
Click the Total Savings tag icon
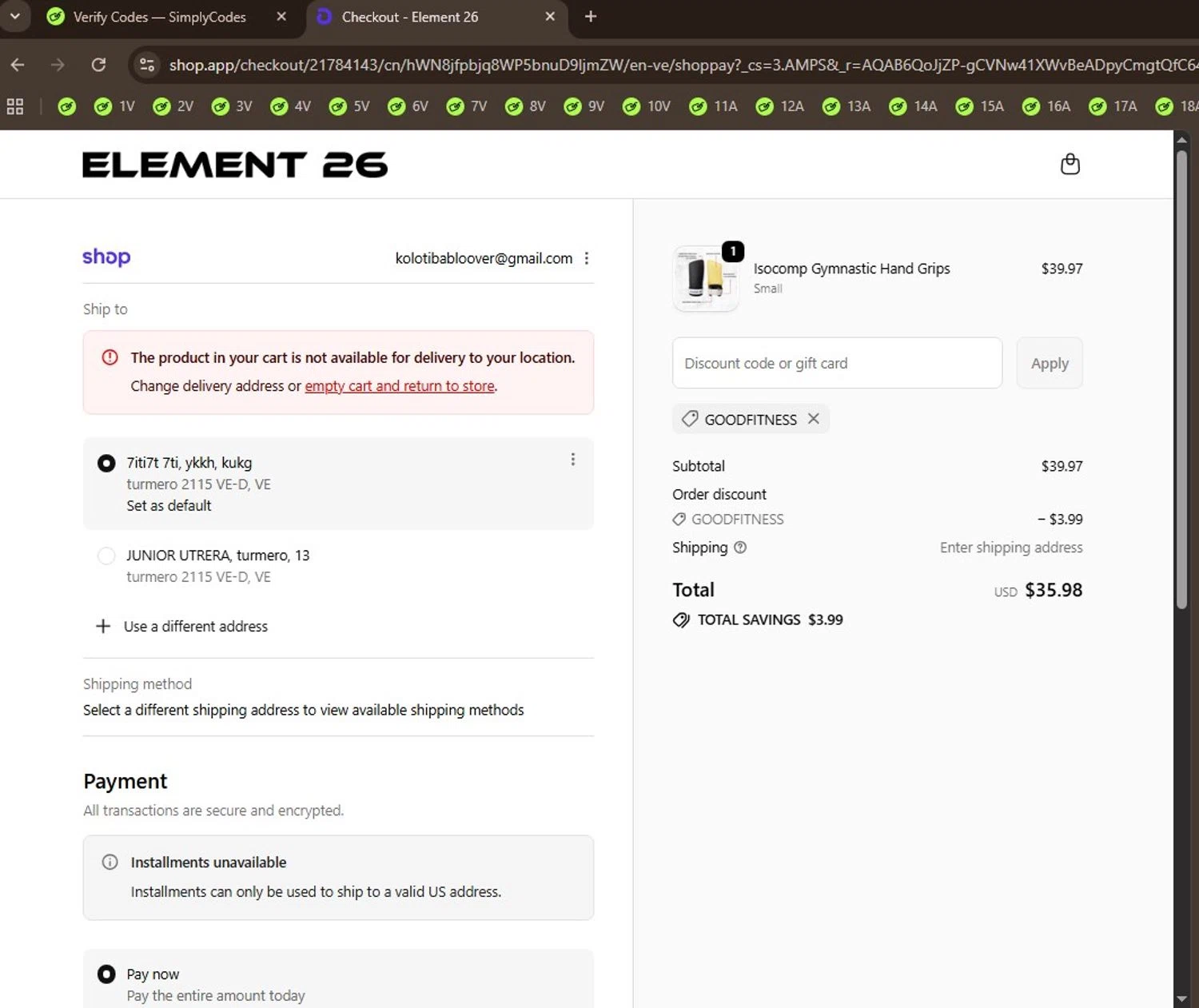681,620
